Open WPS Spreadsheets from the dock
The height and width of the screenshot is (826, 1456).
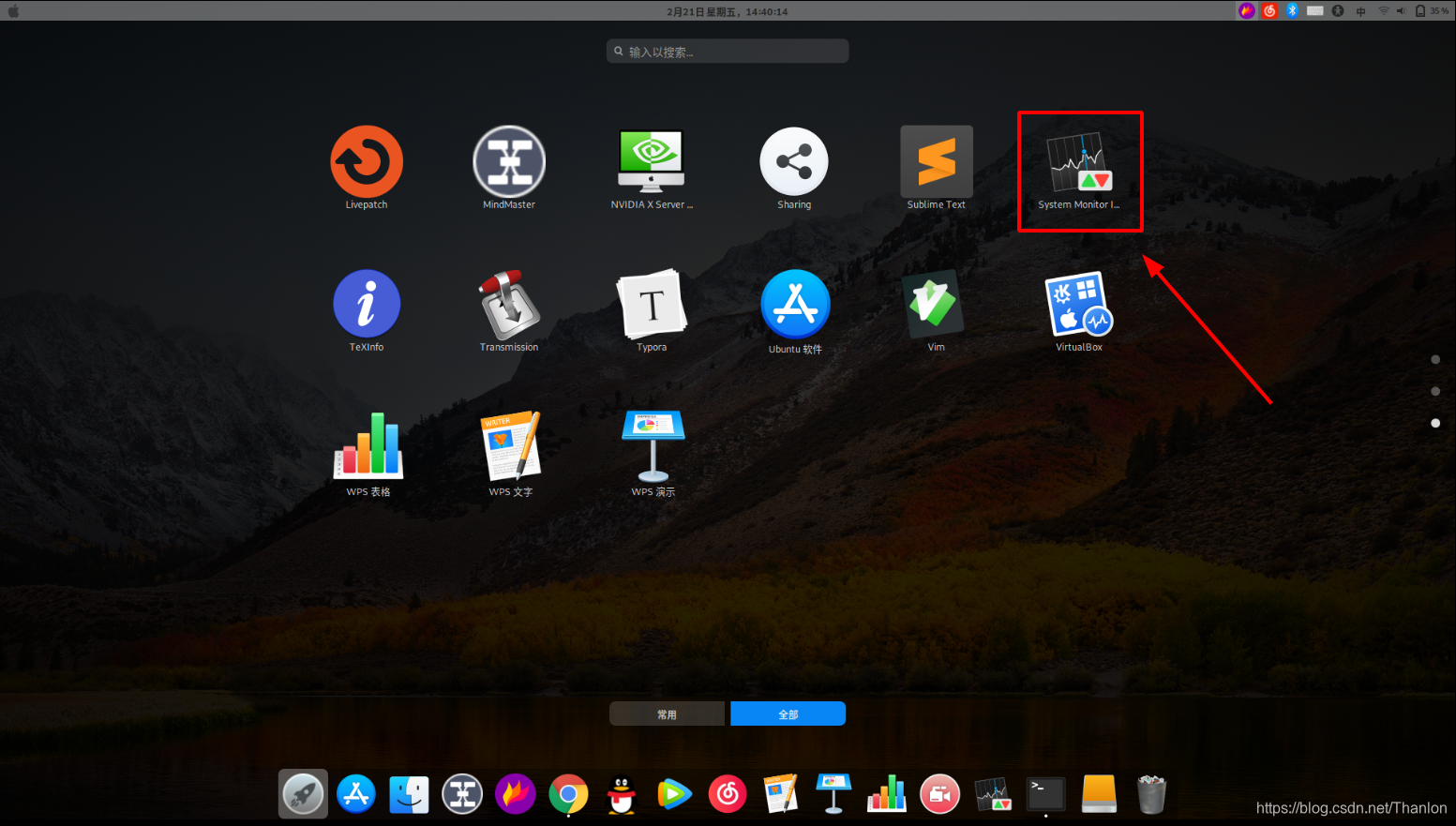point(887,794)
